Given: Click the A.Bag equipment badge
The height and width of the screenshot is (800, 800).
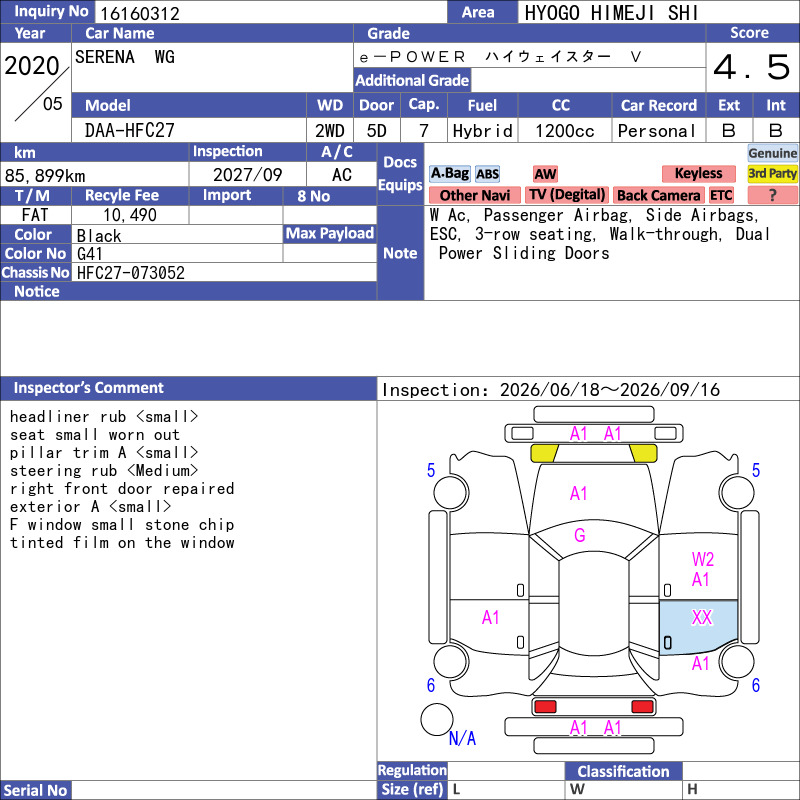Looking at the screenshot, I should coord(449,173).
